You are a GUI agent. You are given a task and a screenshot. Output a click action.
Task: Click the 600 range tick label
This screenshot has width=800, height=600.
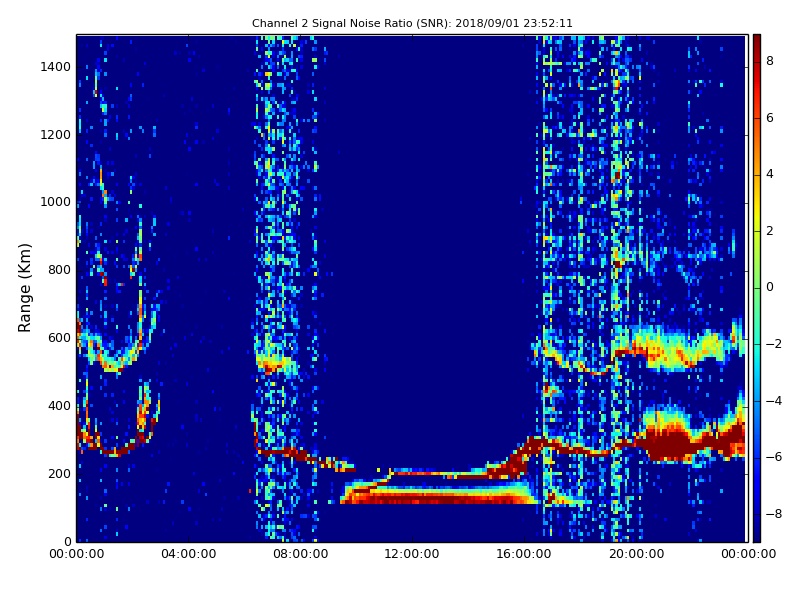59,338
